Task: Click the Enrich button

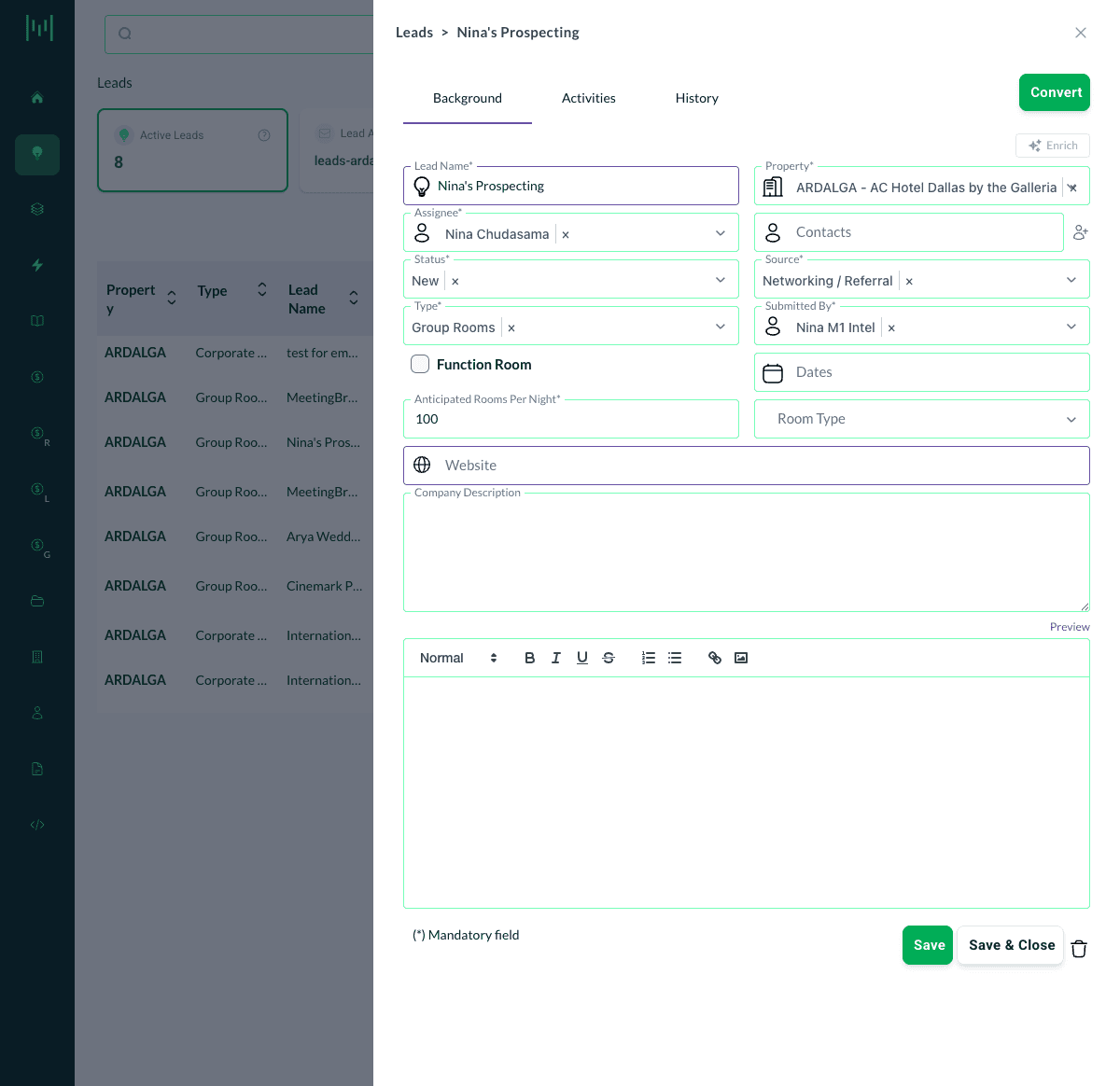Action: 1053,146
